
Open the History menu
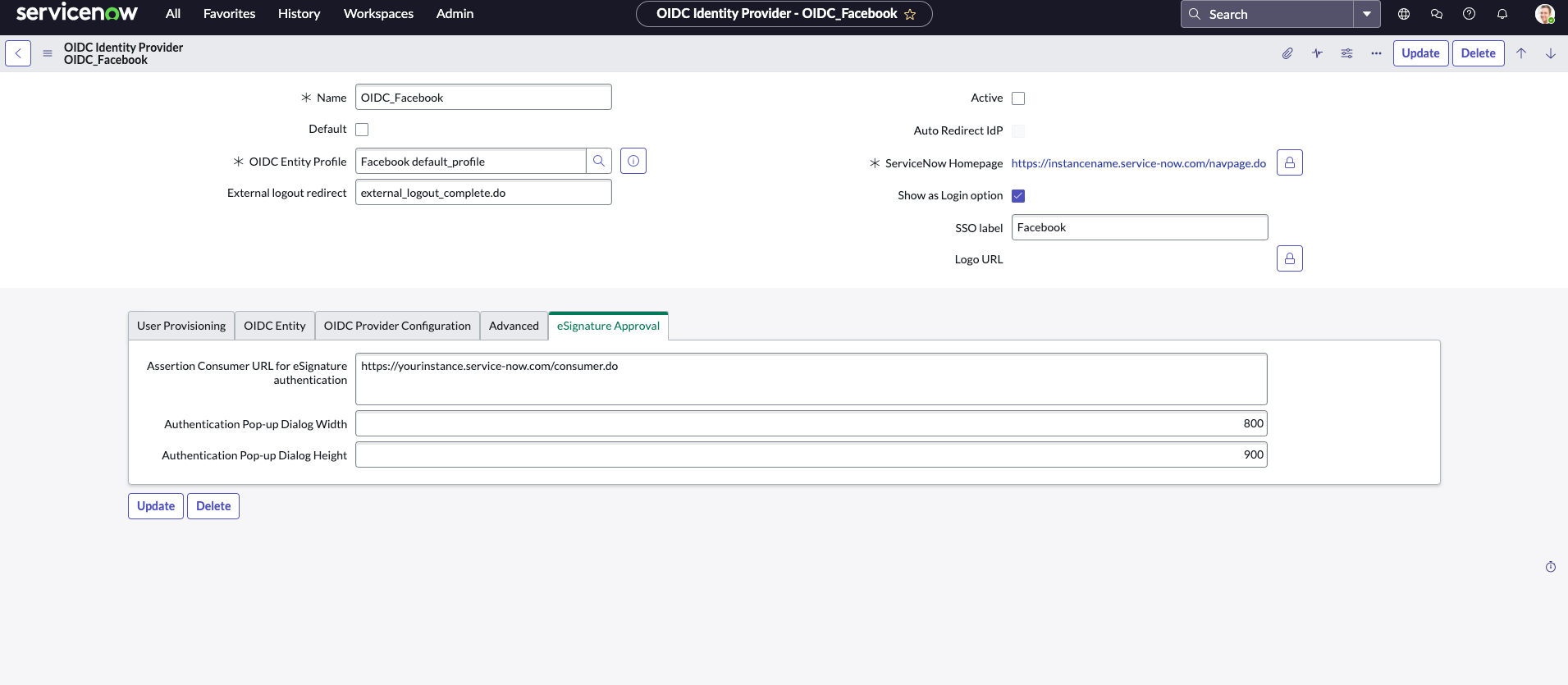pyautogui.click(x=299, y=14)
